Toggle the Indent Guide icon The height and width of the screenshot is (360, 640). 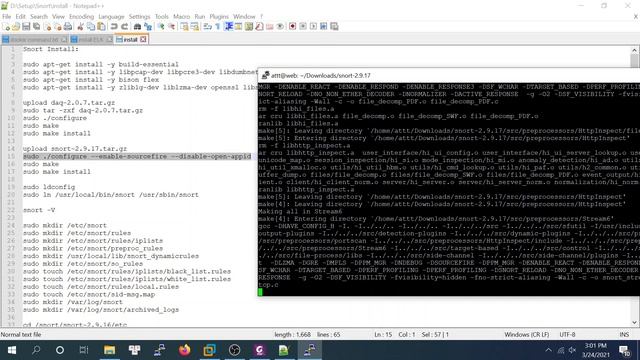click(228, 27)
